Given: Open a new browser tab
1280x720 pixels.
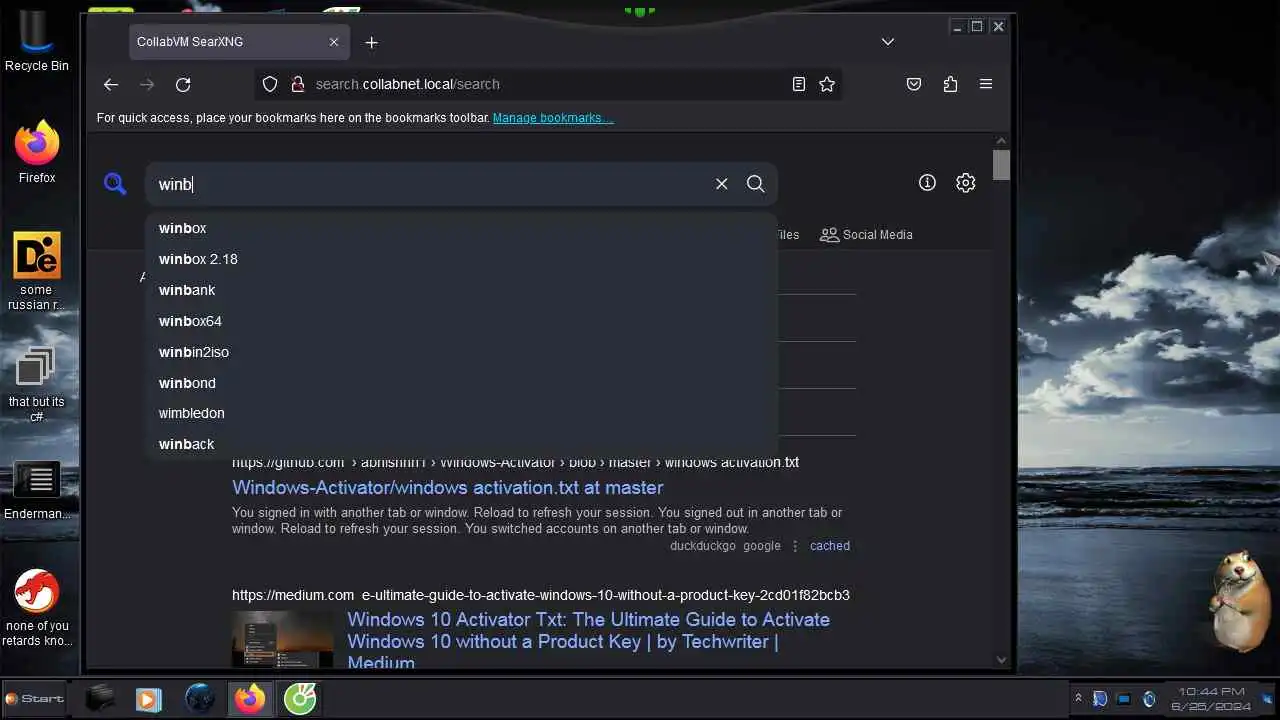Looking at the screenshot, I should [x=372, y=42].
